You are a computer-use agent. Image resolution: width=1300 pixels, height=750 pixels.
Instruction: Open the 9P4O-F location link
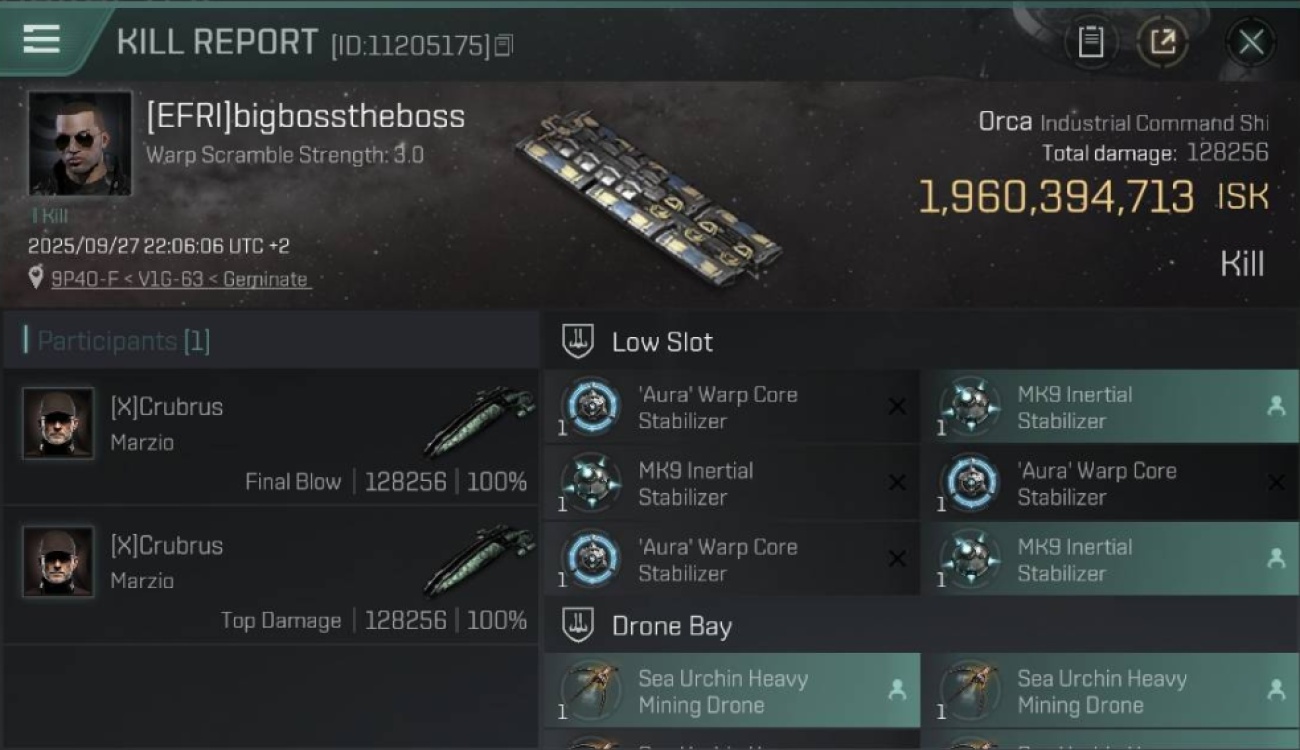(x=181, y=279)
